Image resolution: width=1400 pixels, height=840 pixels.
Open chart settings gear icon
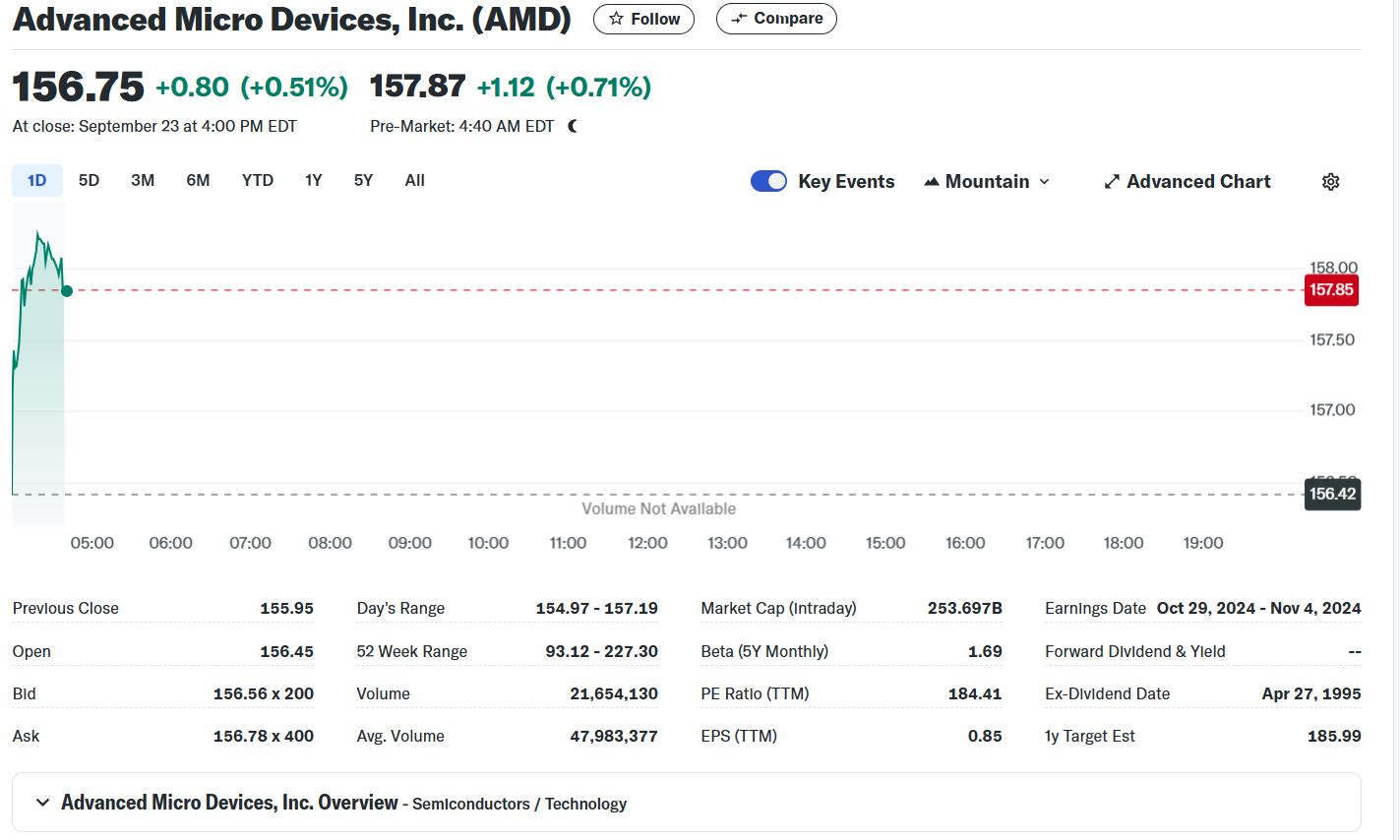point(1330,182)
